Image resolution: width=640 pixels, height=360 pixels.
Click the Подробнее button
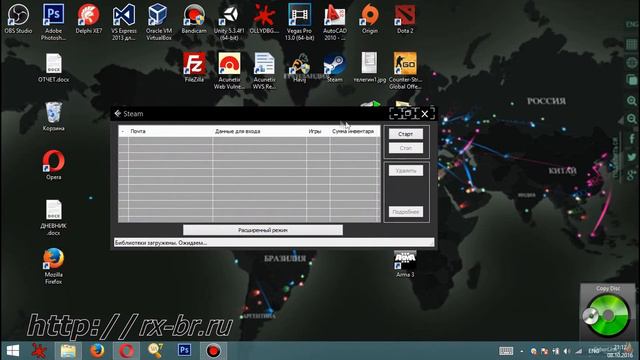(x=406, y=212)
